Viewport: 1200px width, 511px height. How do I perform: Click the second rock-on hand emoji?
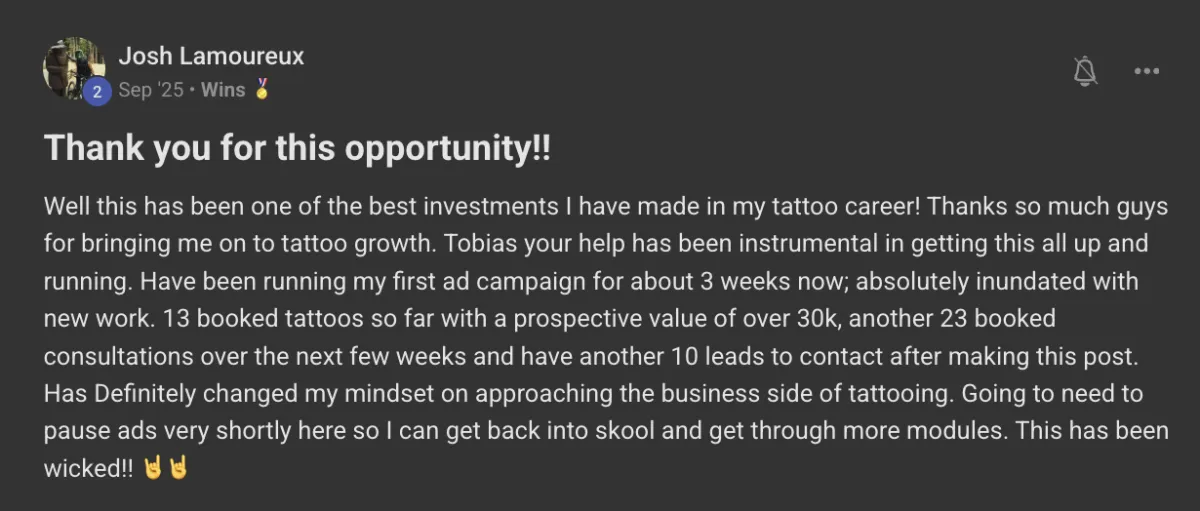[x=178, y=469]
